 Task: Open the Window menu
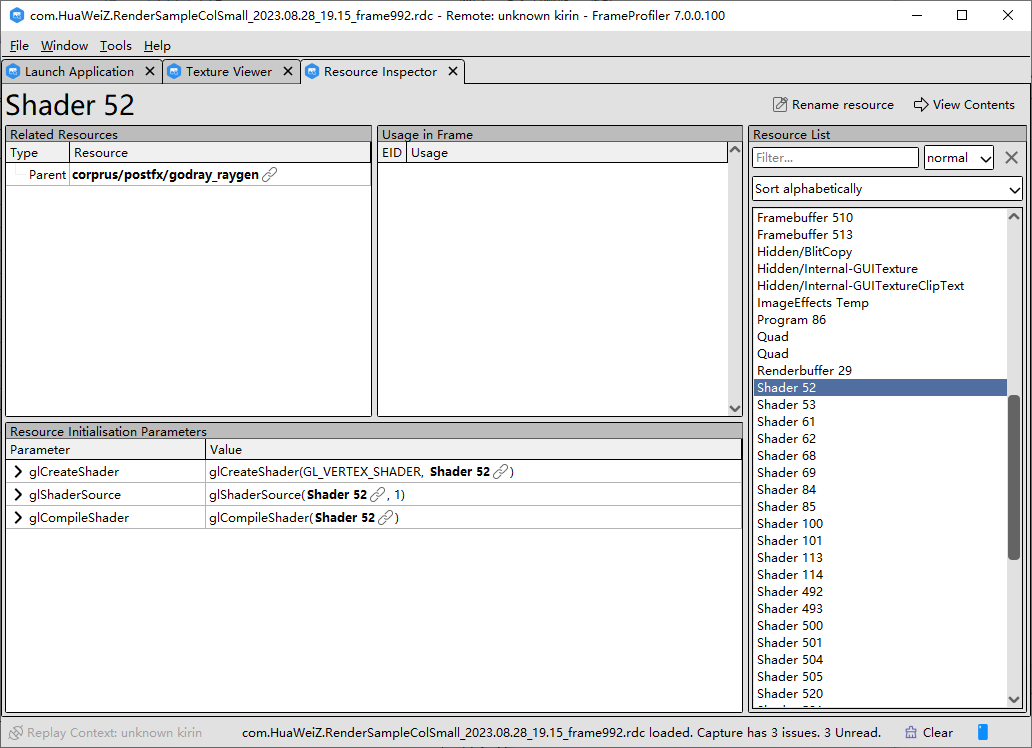pyautogui.click(x=64, y=46)
